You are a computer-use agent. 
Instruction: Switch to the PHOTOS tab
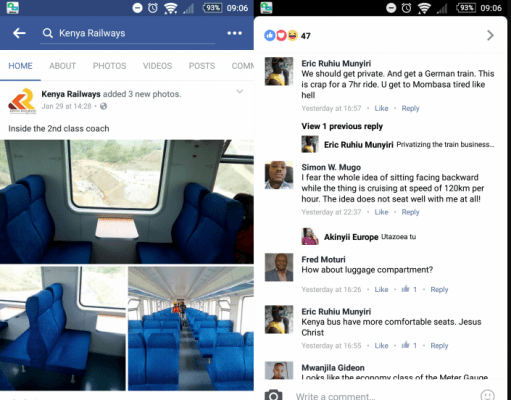pos(109,66)
